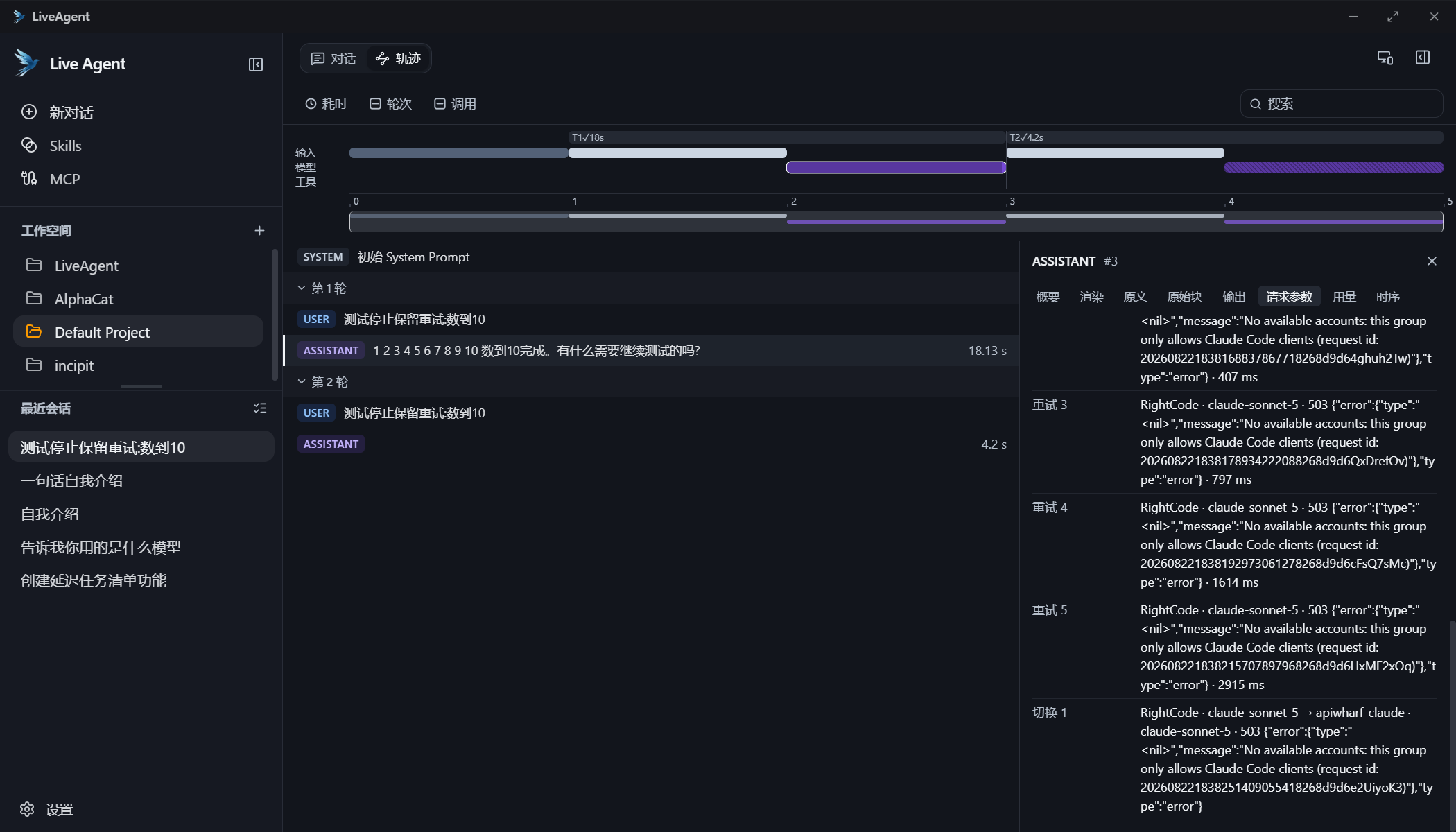
Task: Toggle the right side panel icon
Action: pos(1423,58)
